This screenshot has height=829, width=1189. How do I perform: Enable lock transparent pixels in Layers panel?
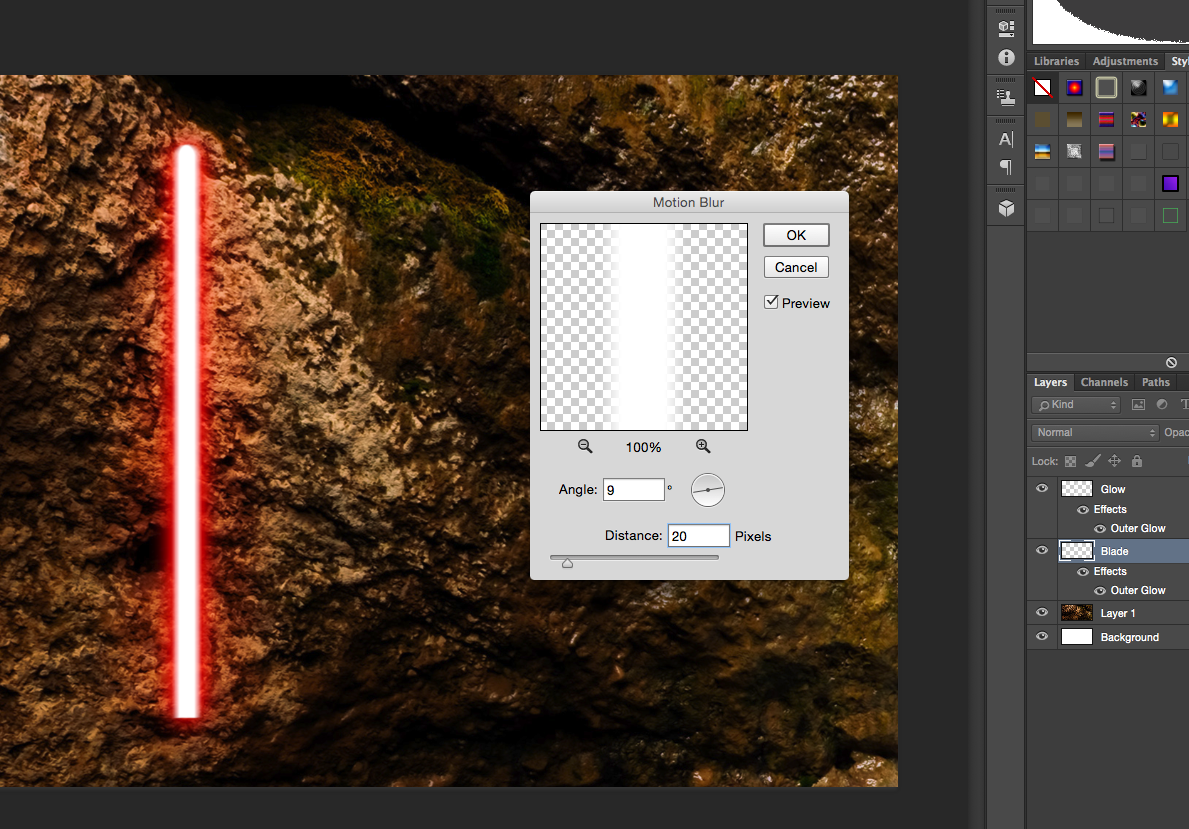tap(1070, 461)
